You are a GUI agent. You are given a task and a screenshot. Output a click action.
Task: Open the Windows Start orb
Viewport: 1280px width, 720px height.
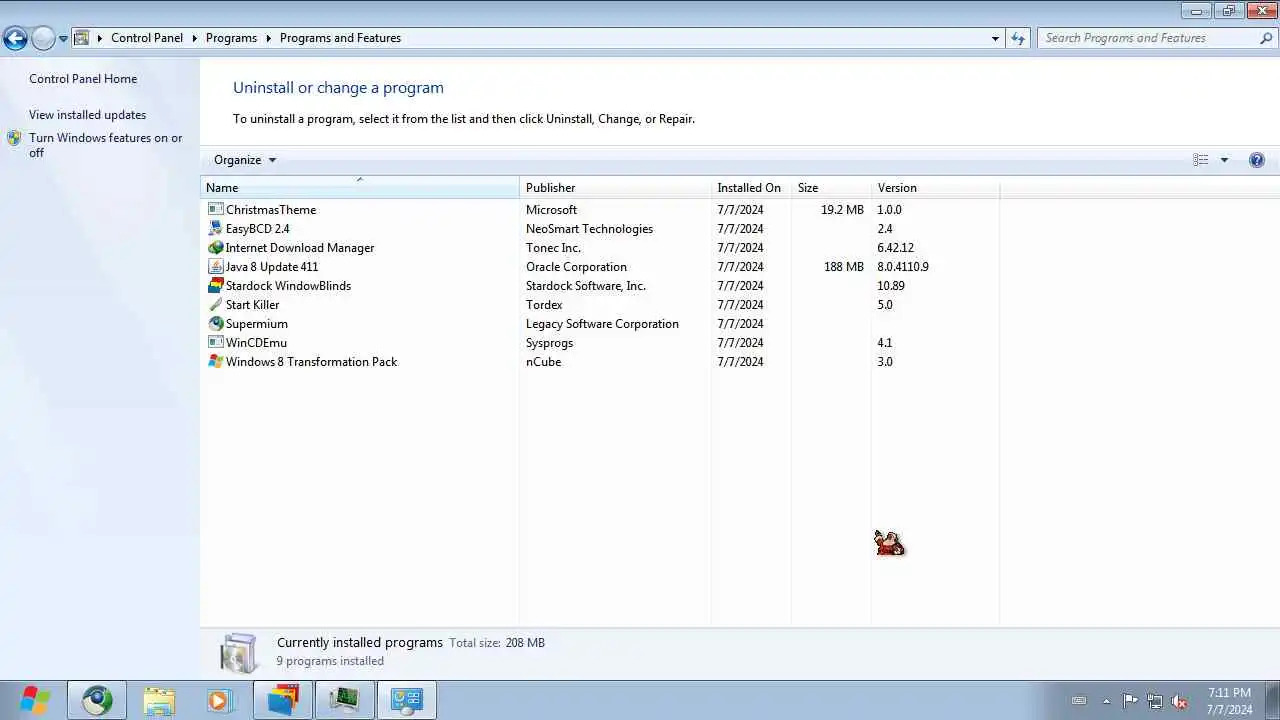[34, 700]
